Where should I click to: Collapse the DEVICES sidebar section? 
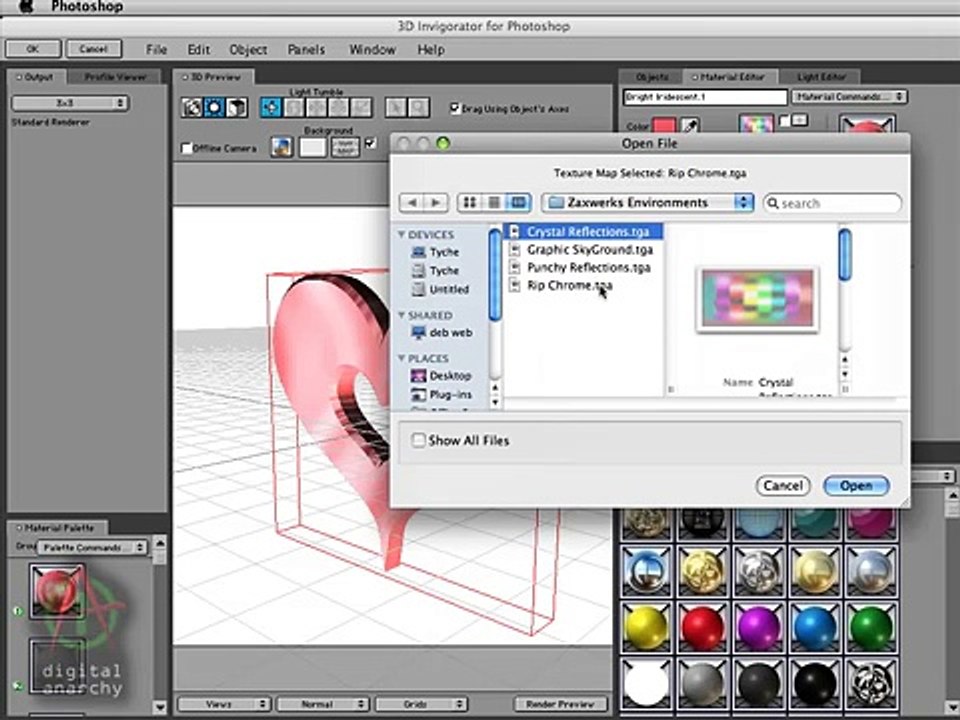pos(402,234)
